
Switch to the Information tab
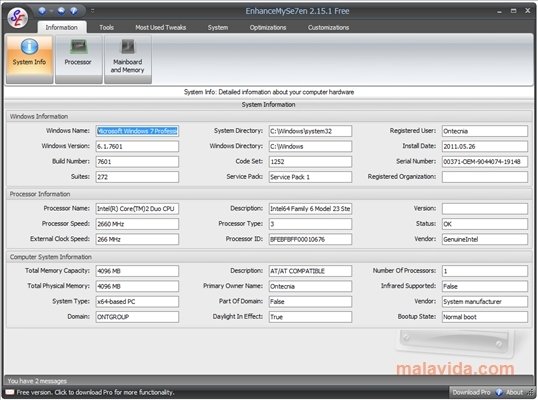[61, 27]
